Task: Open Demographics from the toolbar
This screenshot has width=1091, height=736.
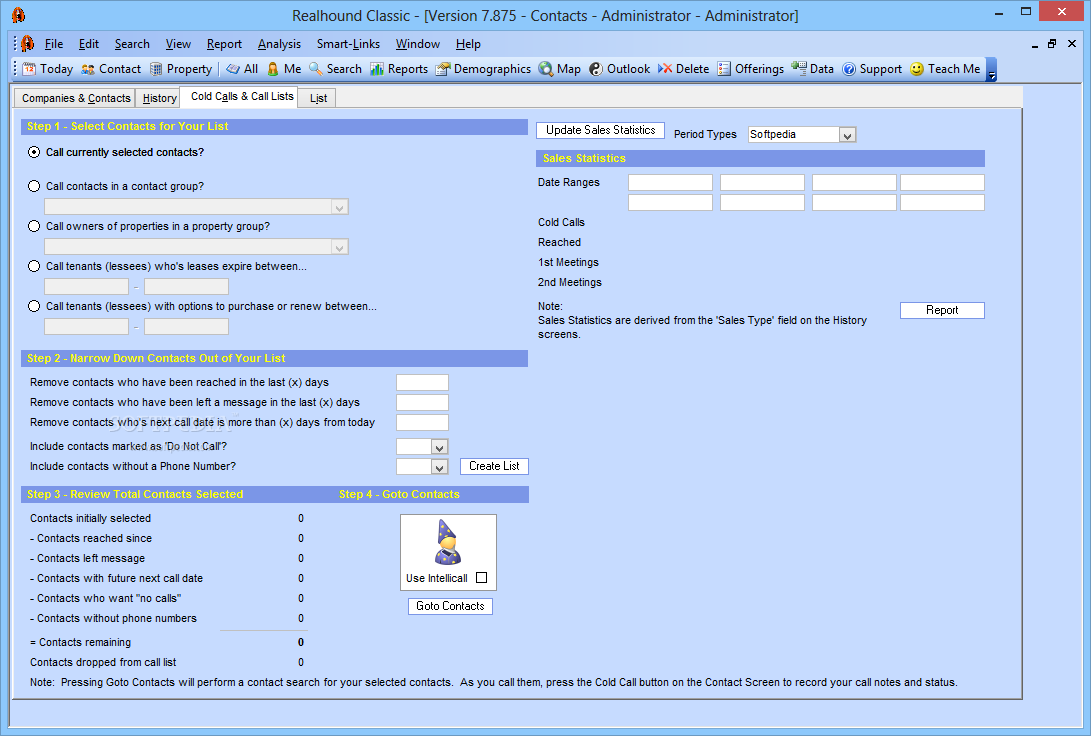Action: coord(483,69)
